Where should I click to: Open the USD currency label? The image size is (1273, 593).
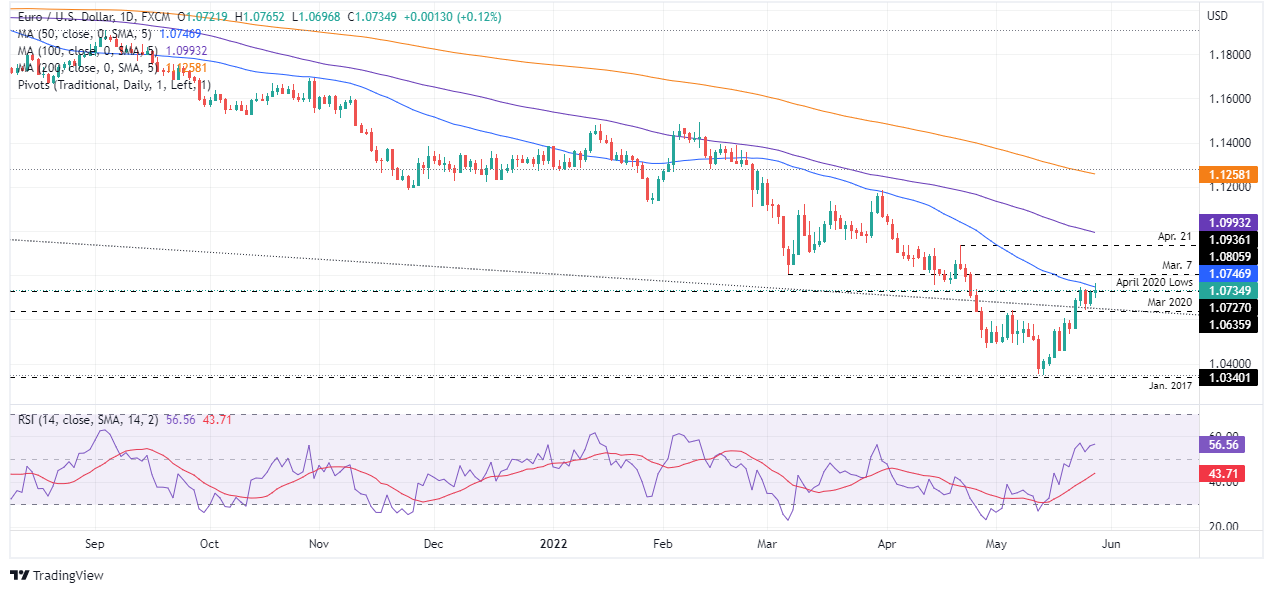click(1217, 16)
